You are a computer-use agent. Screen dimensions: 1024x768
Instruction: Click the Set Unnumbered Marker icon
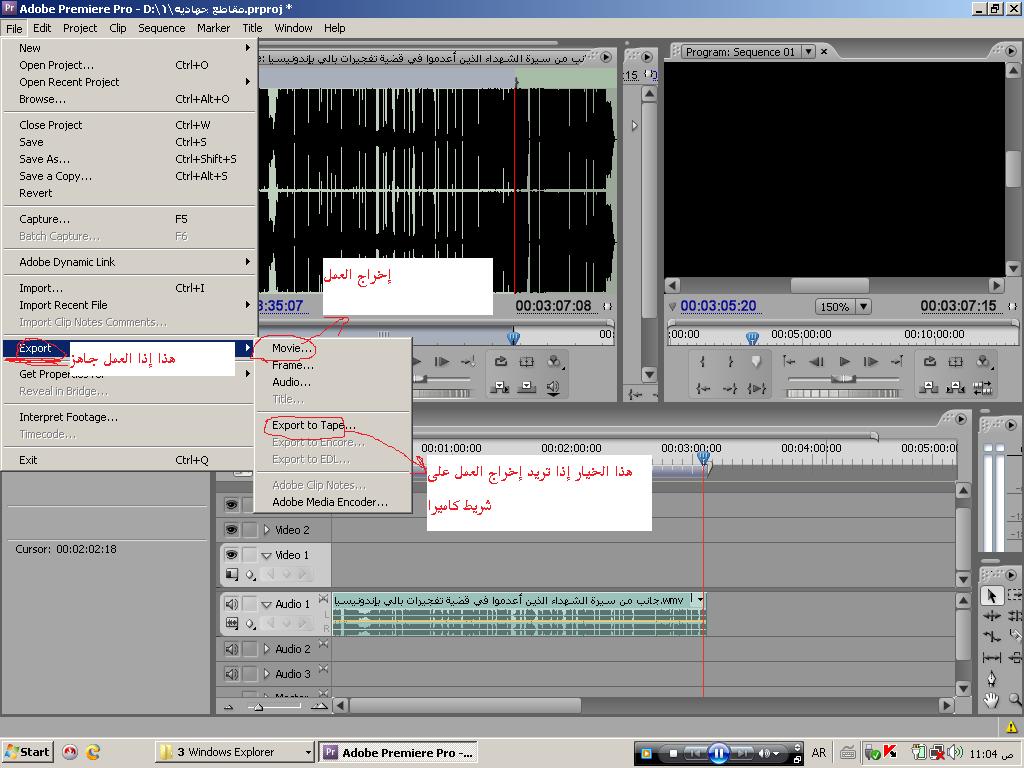[756, 362]
